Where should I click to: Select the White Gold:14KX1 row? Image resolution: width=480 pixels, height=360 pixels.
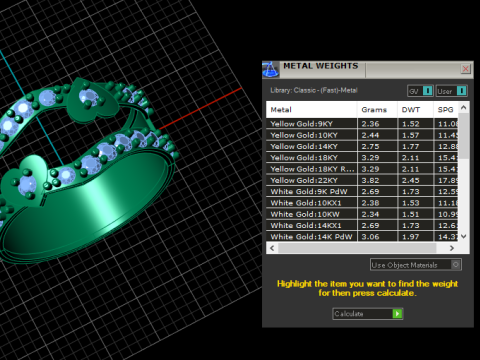(362, 226)
